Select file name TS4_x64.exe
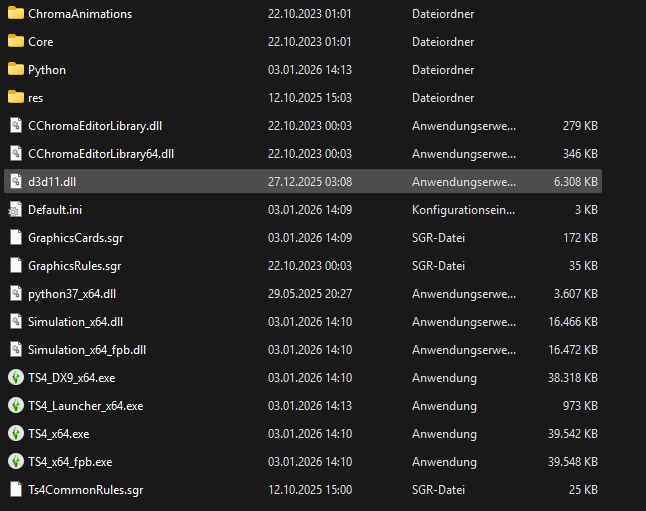Image resolution: width=646 pixels, height=511 pixels. point(59,434)
